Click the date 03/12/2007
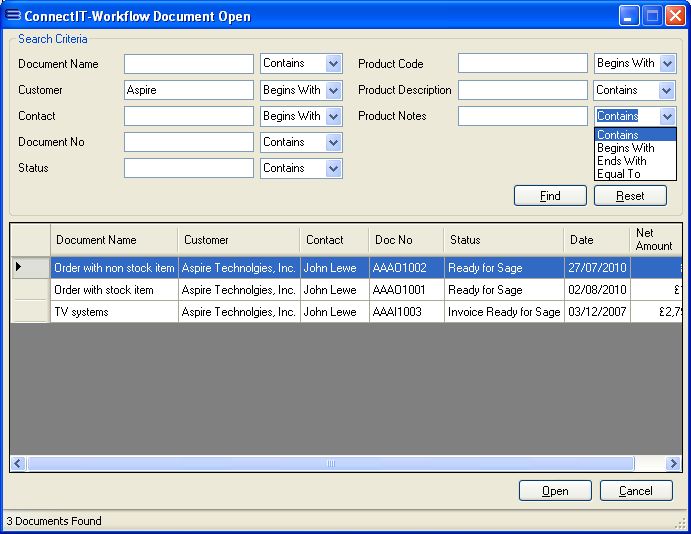Screen dimensions: 691x534 597,312
